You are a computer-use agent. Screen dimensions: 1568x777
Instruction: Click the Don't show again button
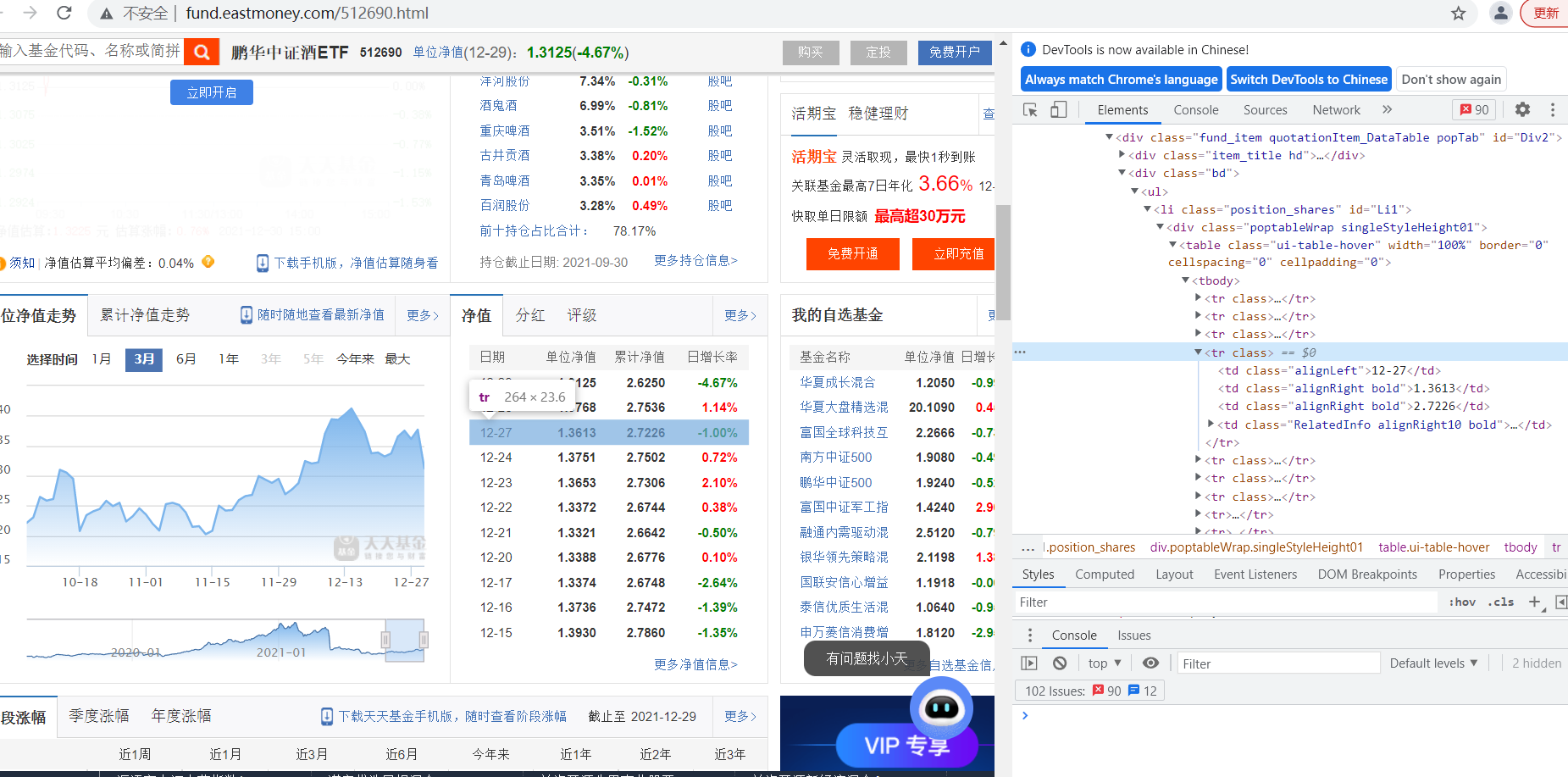point(1451,80)
